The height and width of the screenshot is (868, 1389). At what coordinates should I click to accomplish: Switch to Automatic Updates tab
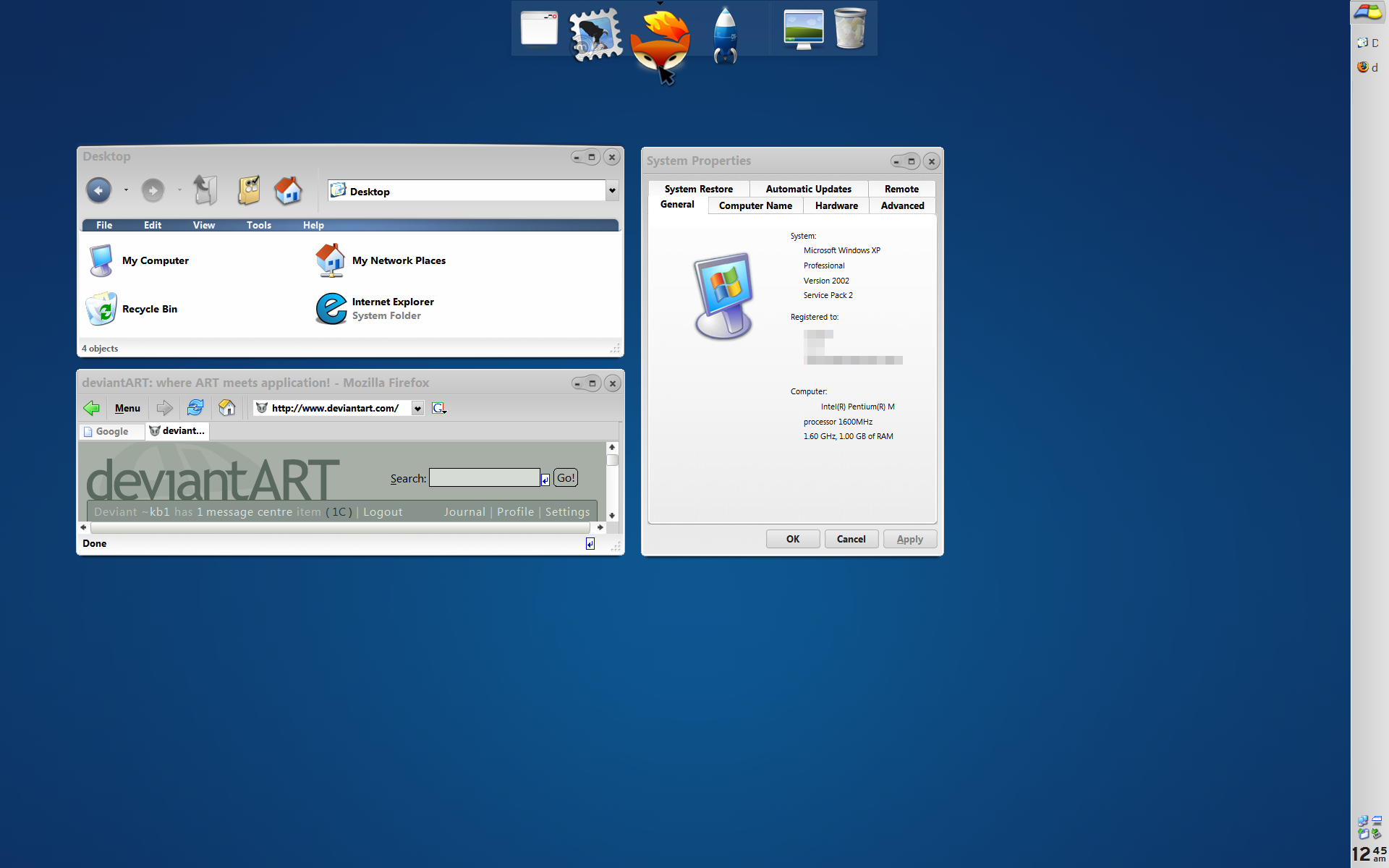click(809, 189)
